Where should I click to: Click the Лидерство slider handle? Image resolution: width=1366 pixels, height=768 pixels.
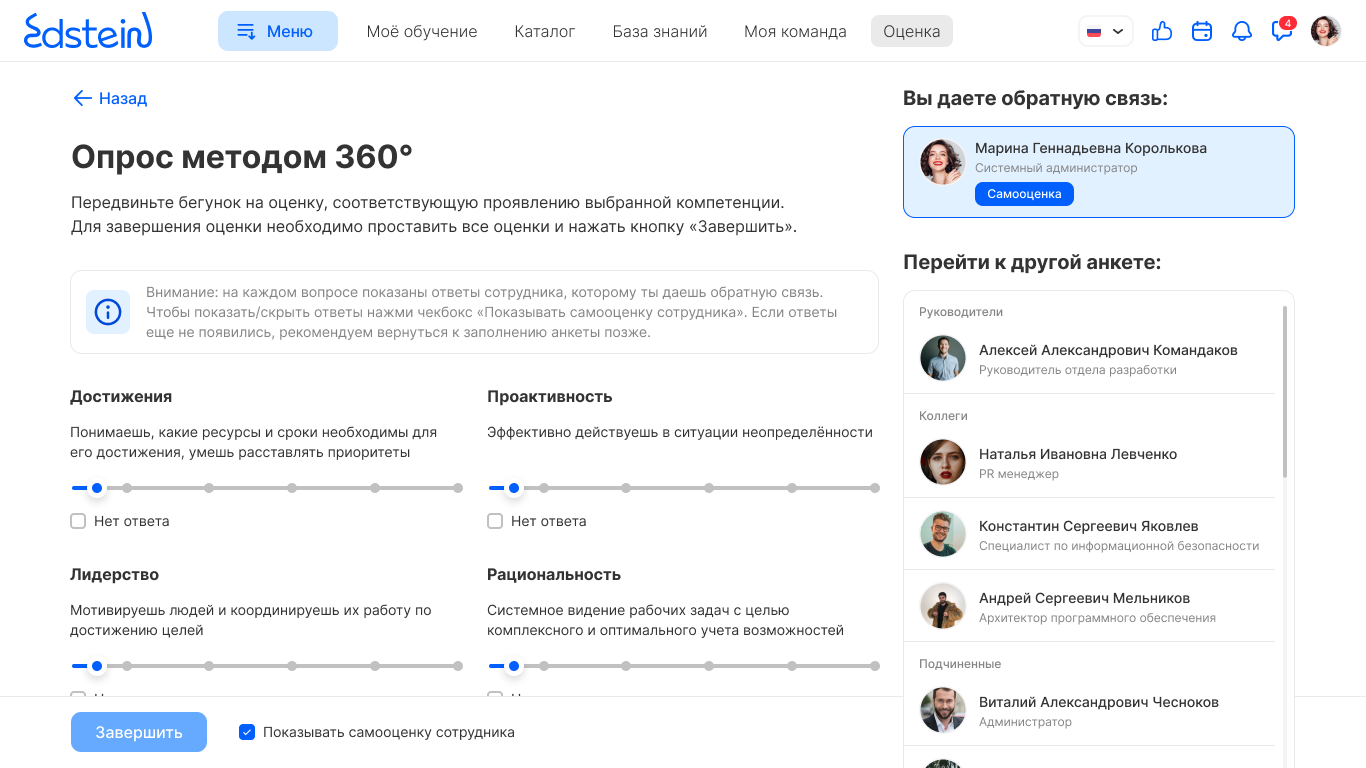pos(97,666)
